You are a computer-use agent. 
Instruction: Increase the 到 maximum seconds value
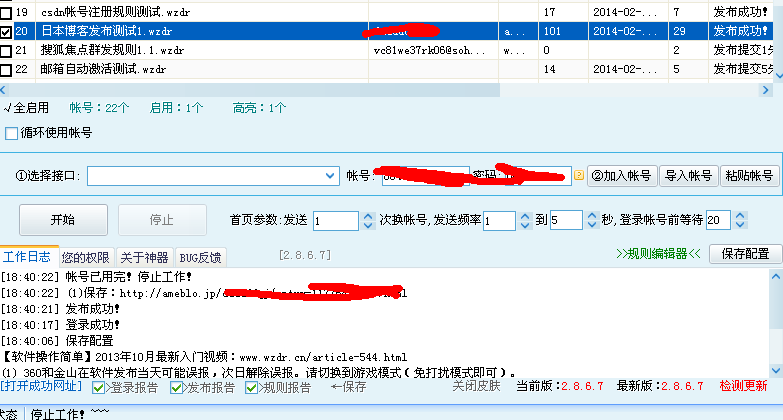tap(591, 216)
